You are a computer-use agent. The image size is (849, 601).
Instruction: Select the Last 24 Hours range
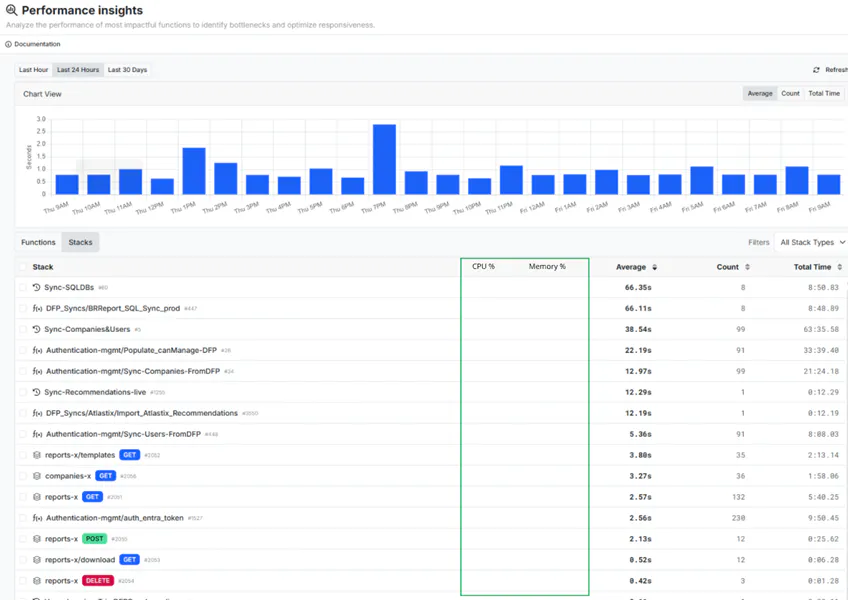(78, 70)
